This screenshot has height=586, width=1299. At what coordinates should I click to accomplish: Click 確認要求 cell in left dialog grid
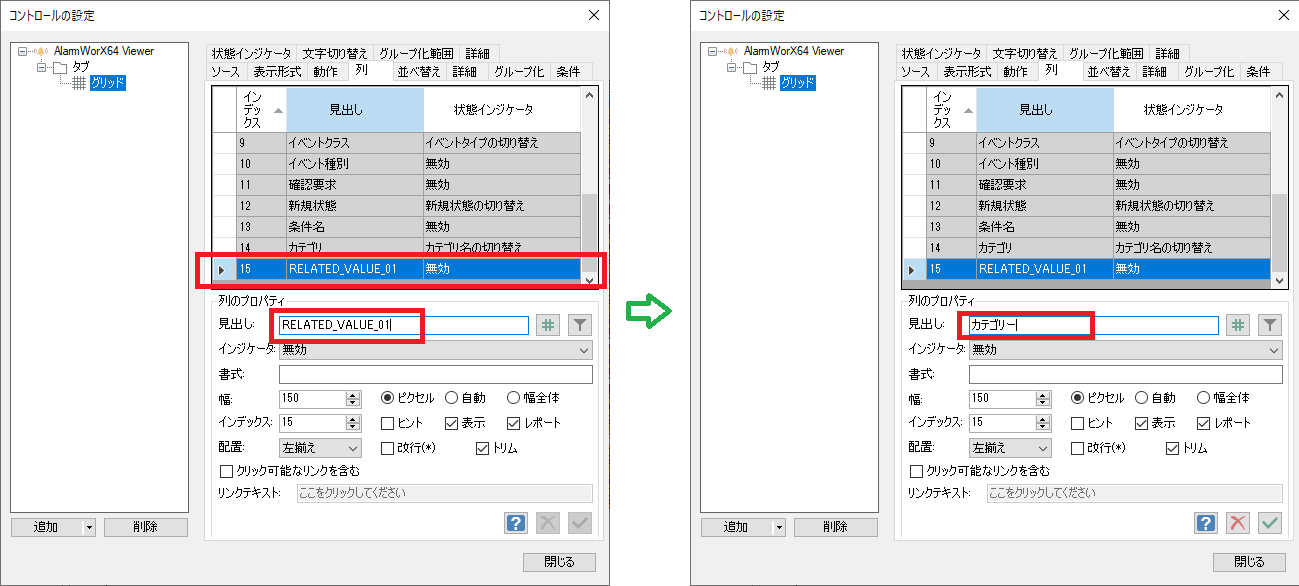355,185
